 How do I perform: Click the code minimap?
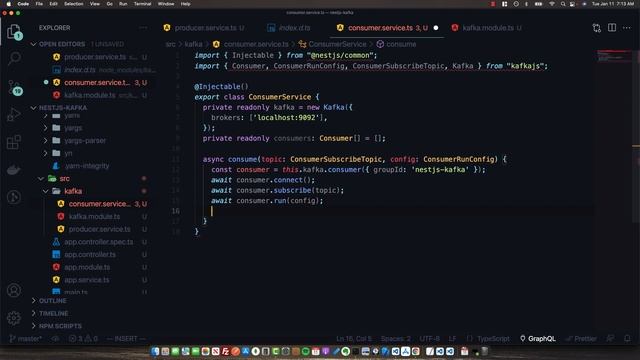click(x=614, y=56)
